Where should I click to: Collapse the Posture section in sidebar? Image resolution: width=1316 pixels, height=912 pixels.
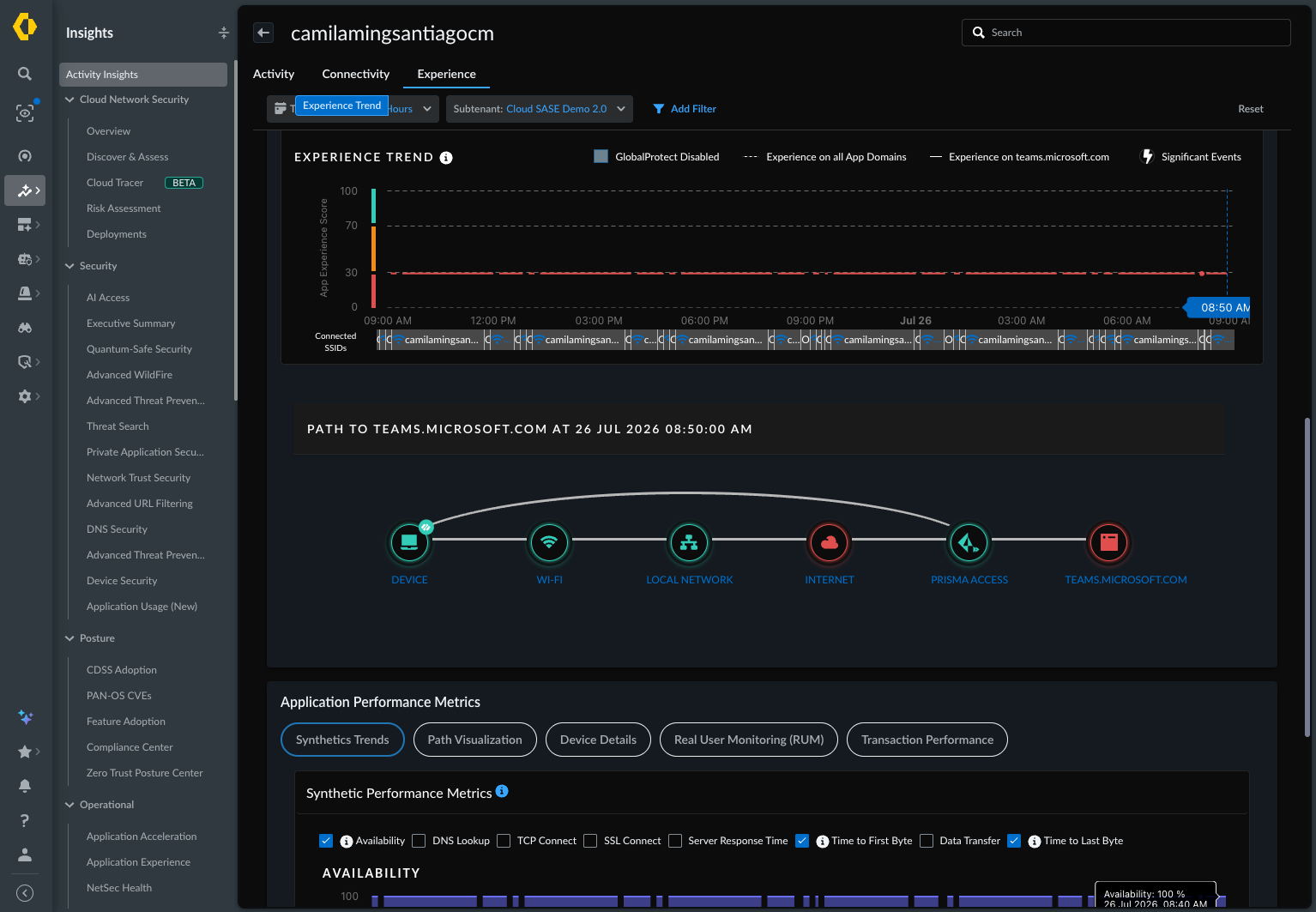(70, 638)
